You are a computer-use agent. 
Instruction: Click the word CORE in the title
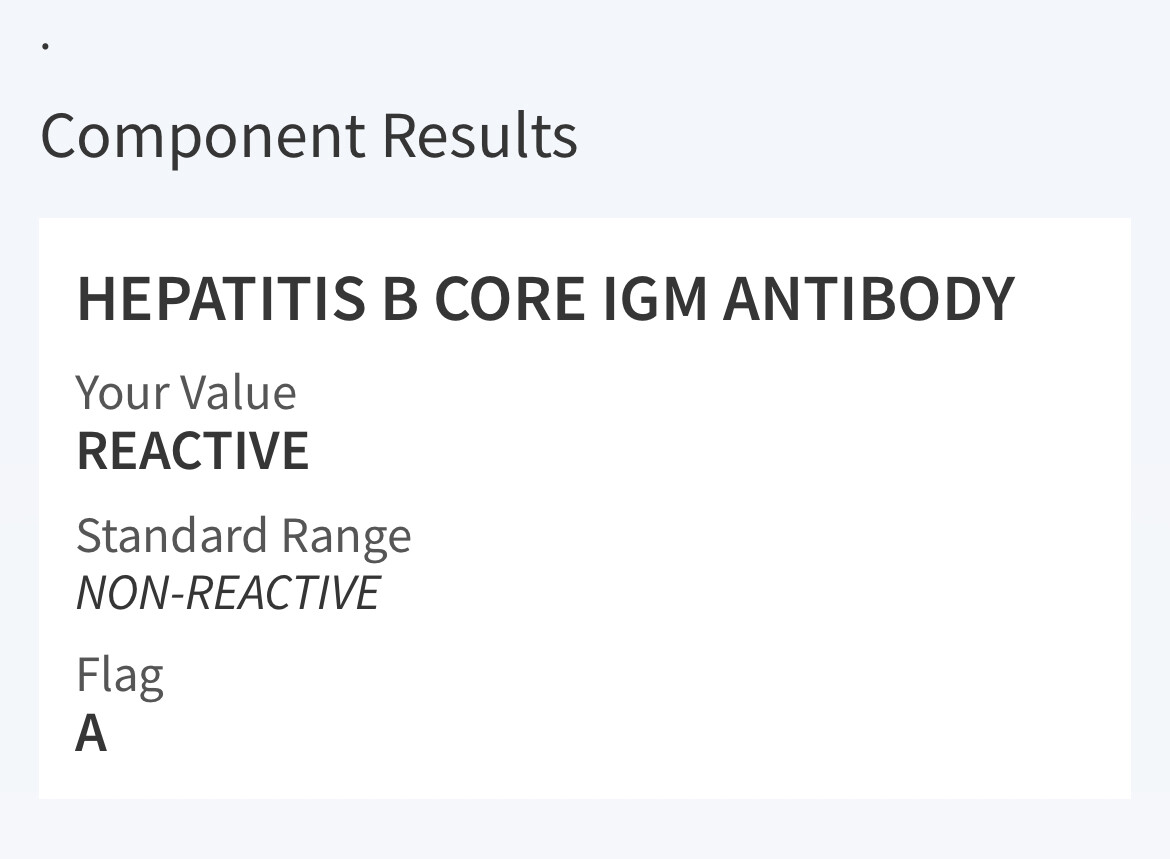point(510,299)
